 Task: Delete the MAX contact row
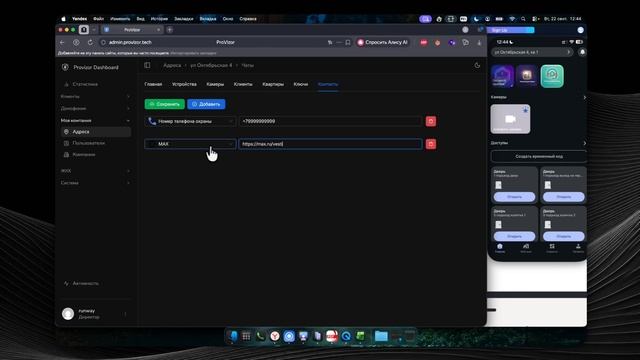tap(431, 144)
